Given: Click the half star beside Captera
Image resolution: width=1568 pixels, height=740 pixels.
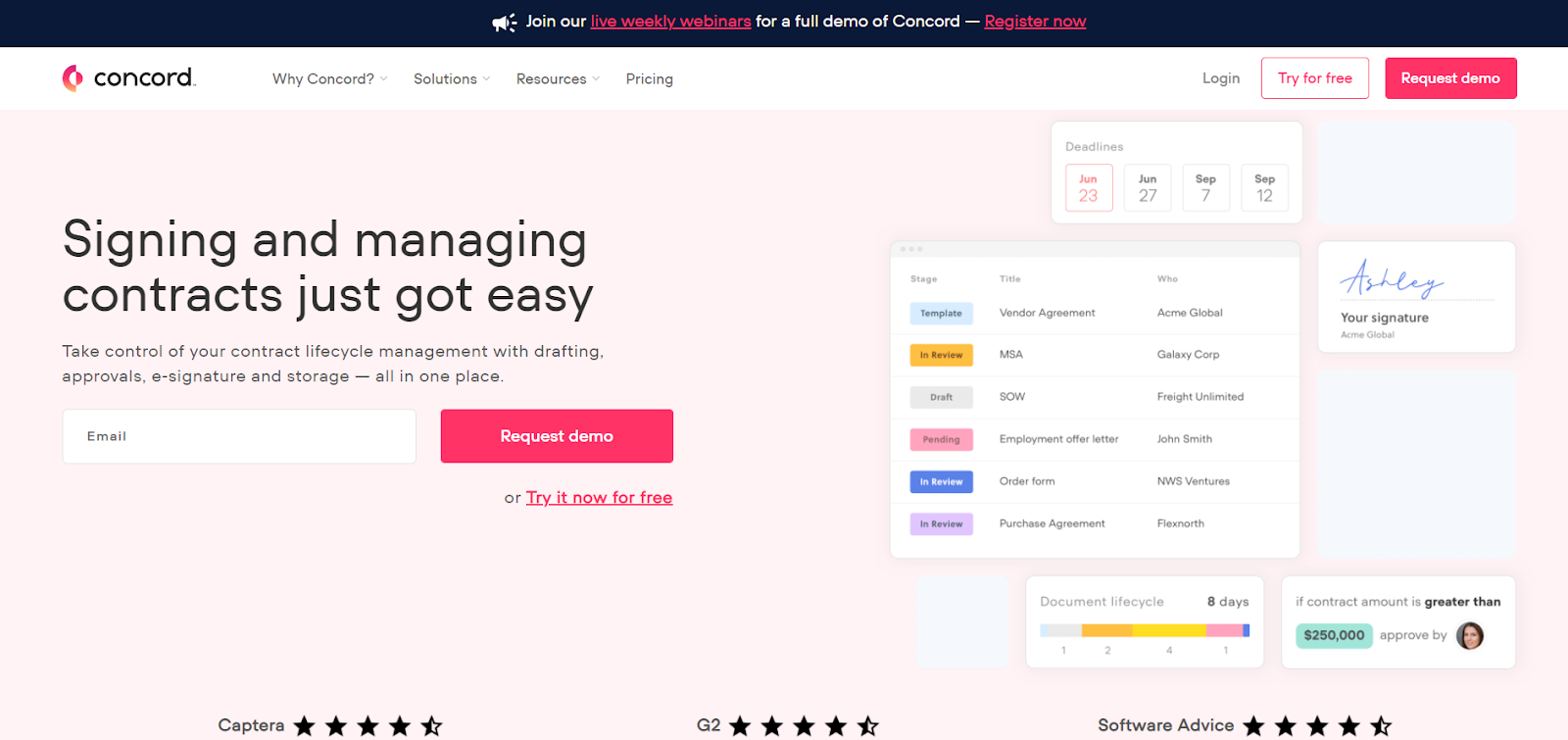Looking at the screenshot, I should pos(431,726).
